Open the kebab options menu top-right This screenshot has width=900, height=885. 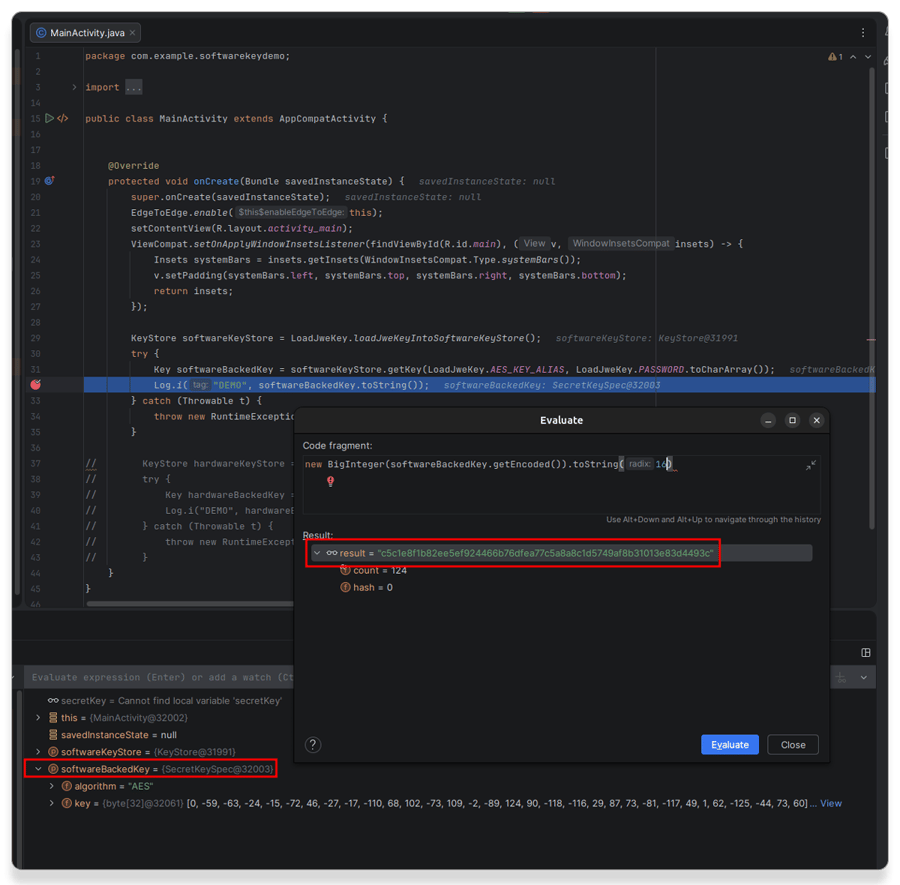863,32
